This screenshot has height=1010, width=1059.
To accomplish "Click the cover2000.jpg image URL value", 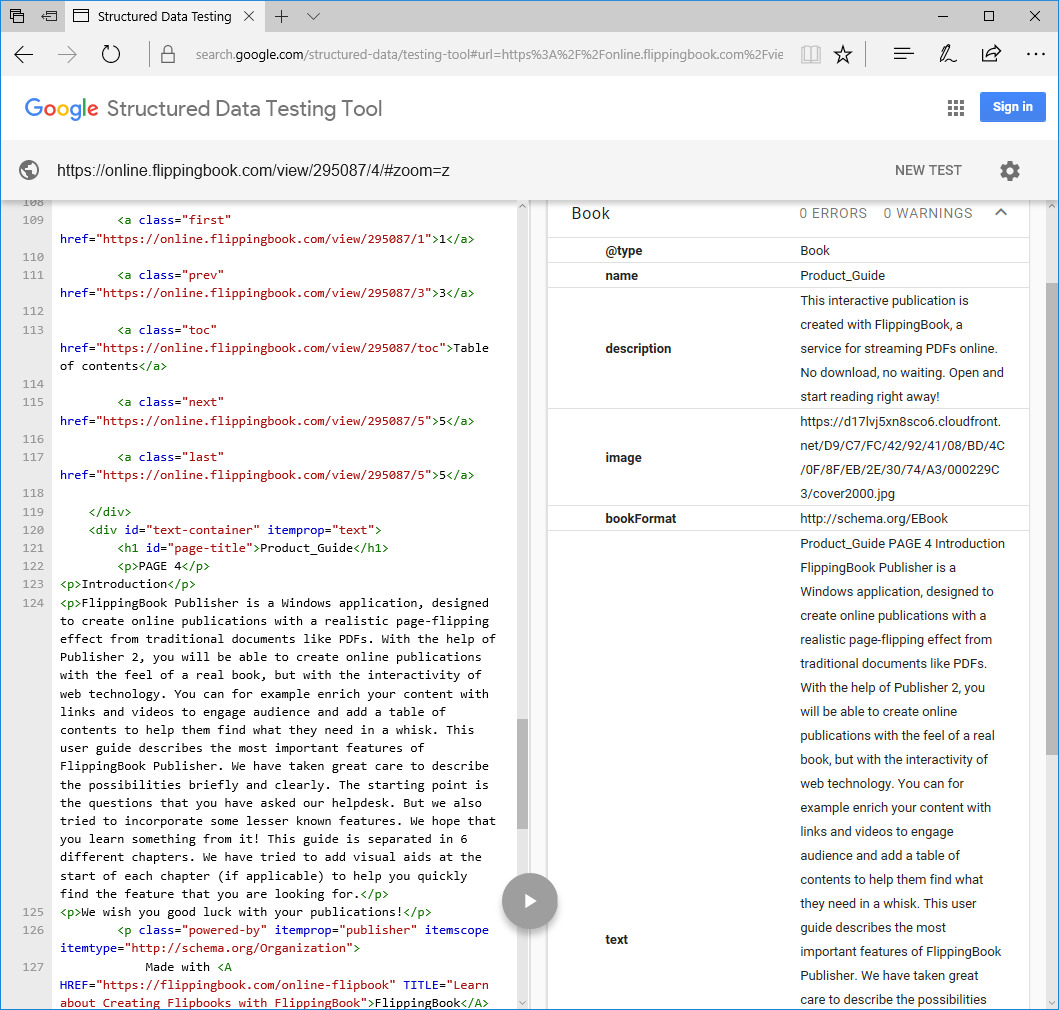I will tap(902, 457).
